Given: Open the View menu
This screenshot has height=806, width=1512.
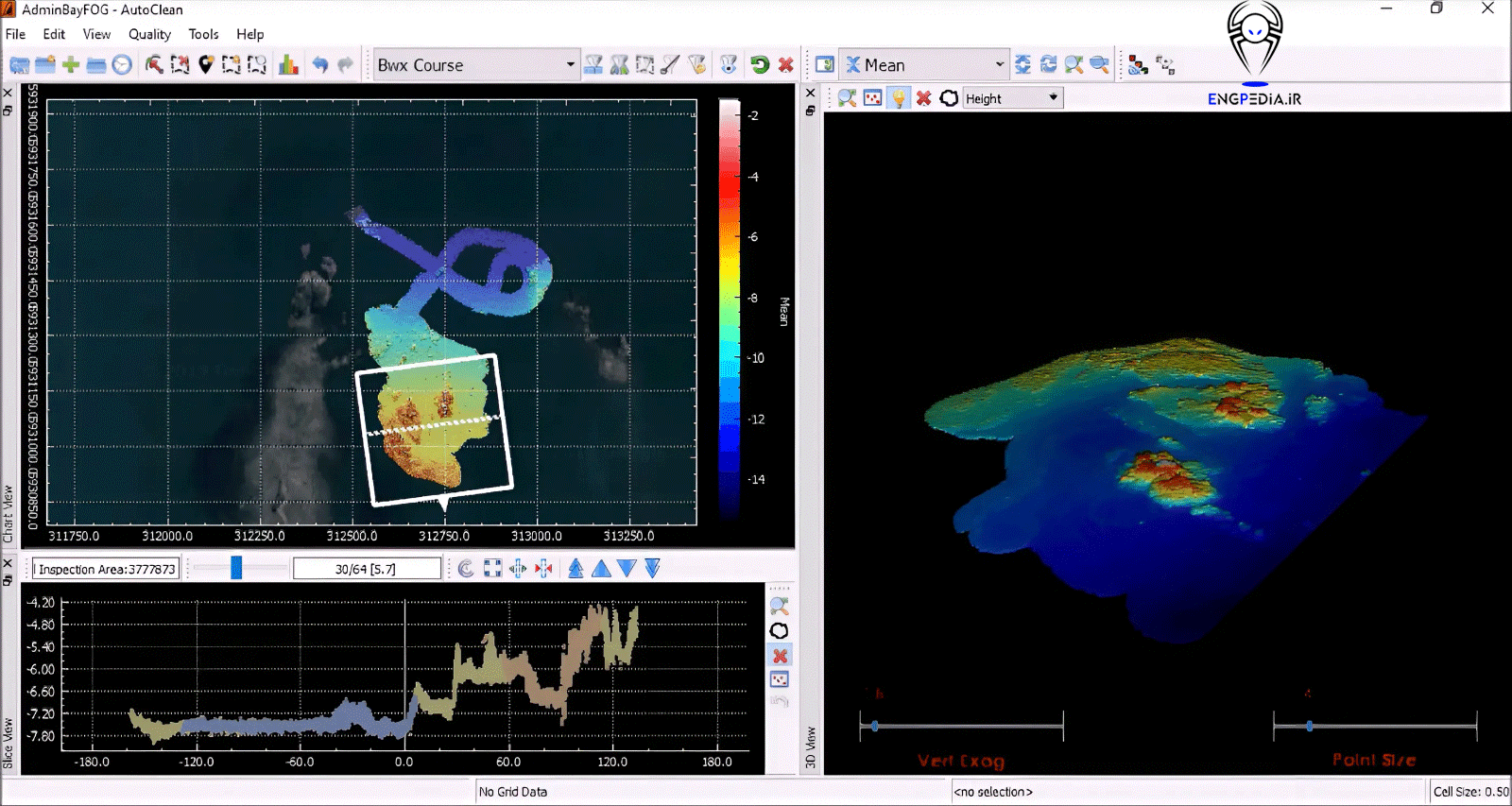Looking at the screenshot, I should (96, 34).
